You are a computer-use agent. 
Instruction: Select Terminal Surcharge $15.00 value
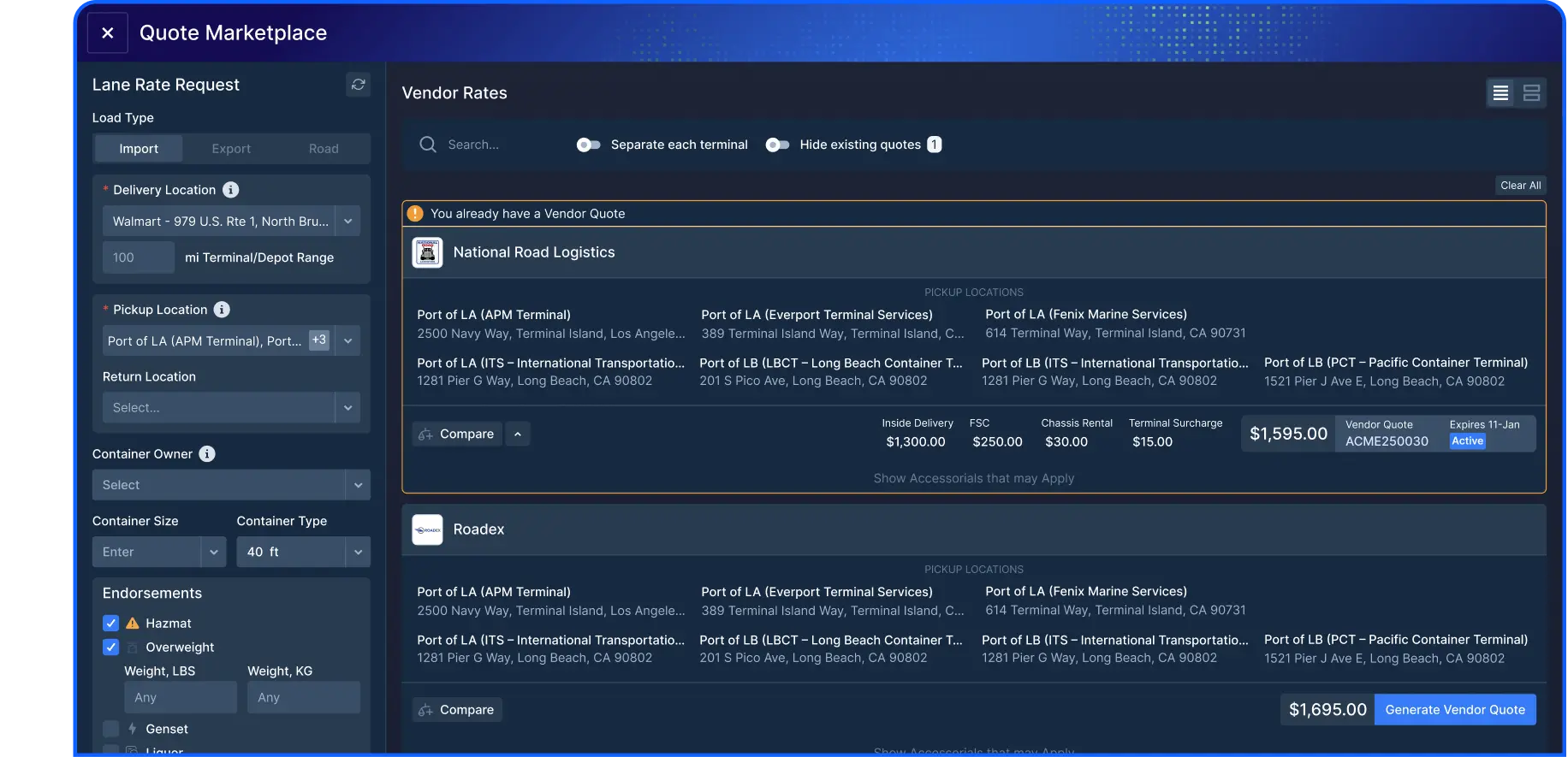coord(1152,442)
